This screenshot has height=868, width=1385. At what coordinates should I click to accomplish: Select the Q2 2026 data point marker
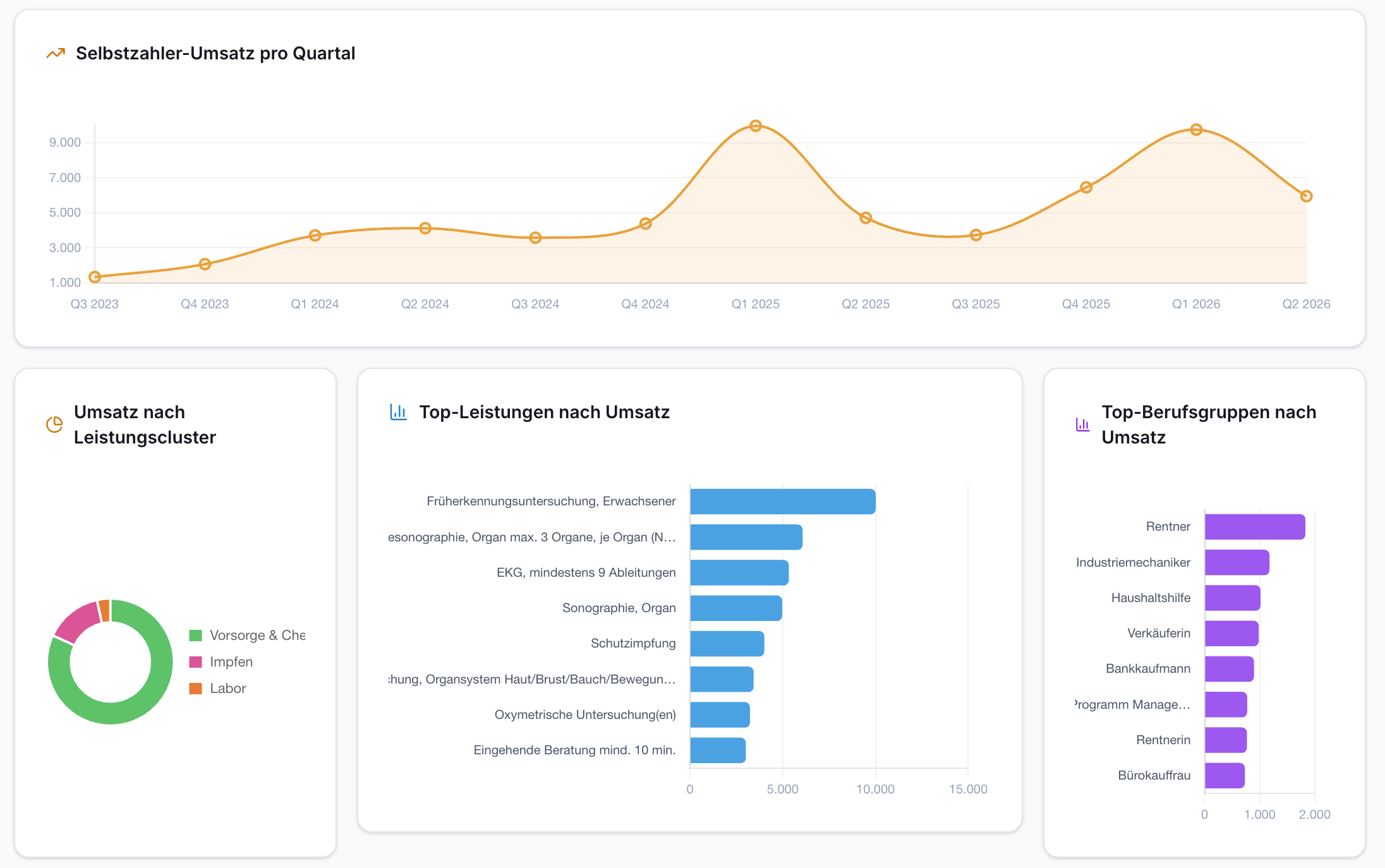[1307, 196]
